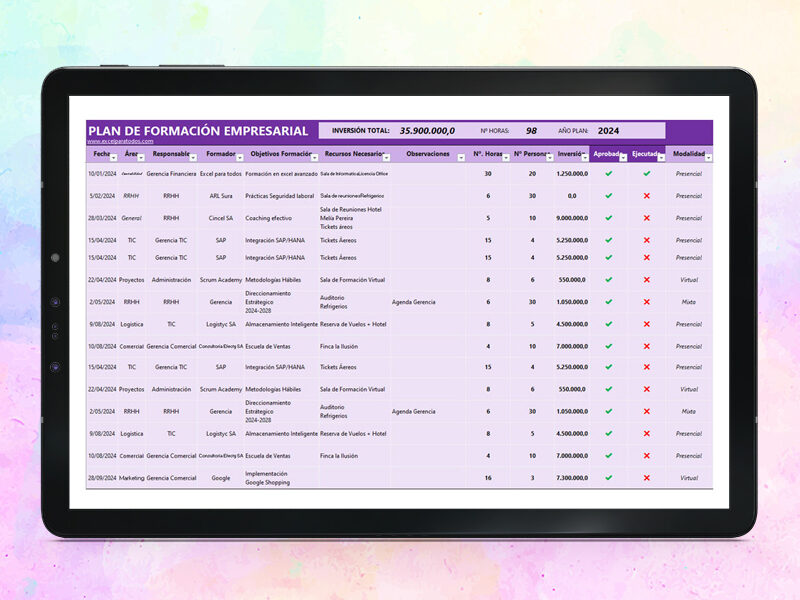Select the 'General' Área cell
800x600 pixels.
[x=132, y=218]
